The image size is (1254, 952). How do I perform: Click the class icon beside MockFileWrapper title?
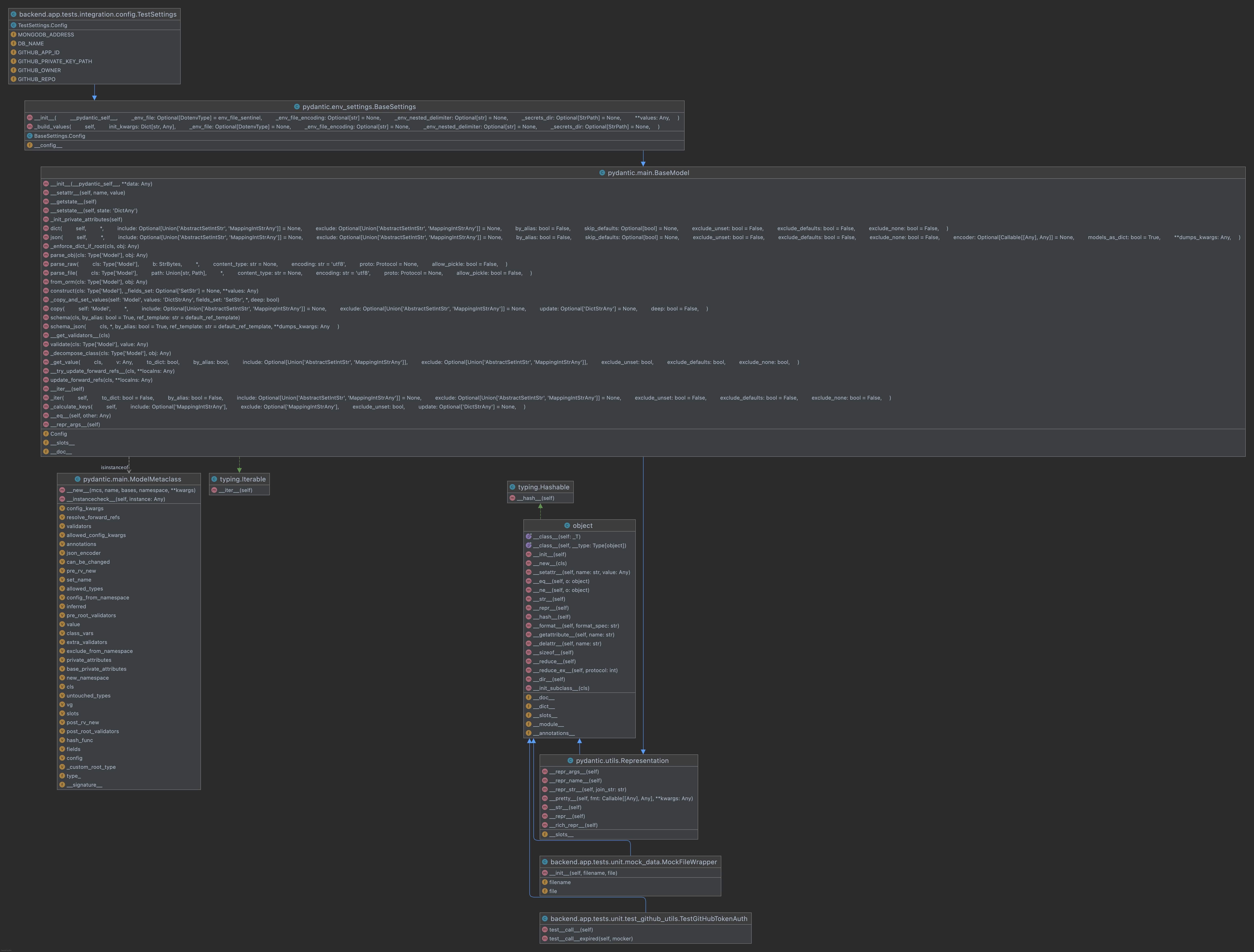tap(545, 862)
